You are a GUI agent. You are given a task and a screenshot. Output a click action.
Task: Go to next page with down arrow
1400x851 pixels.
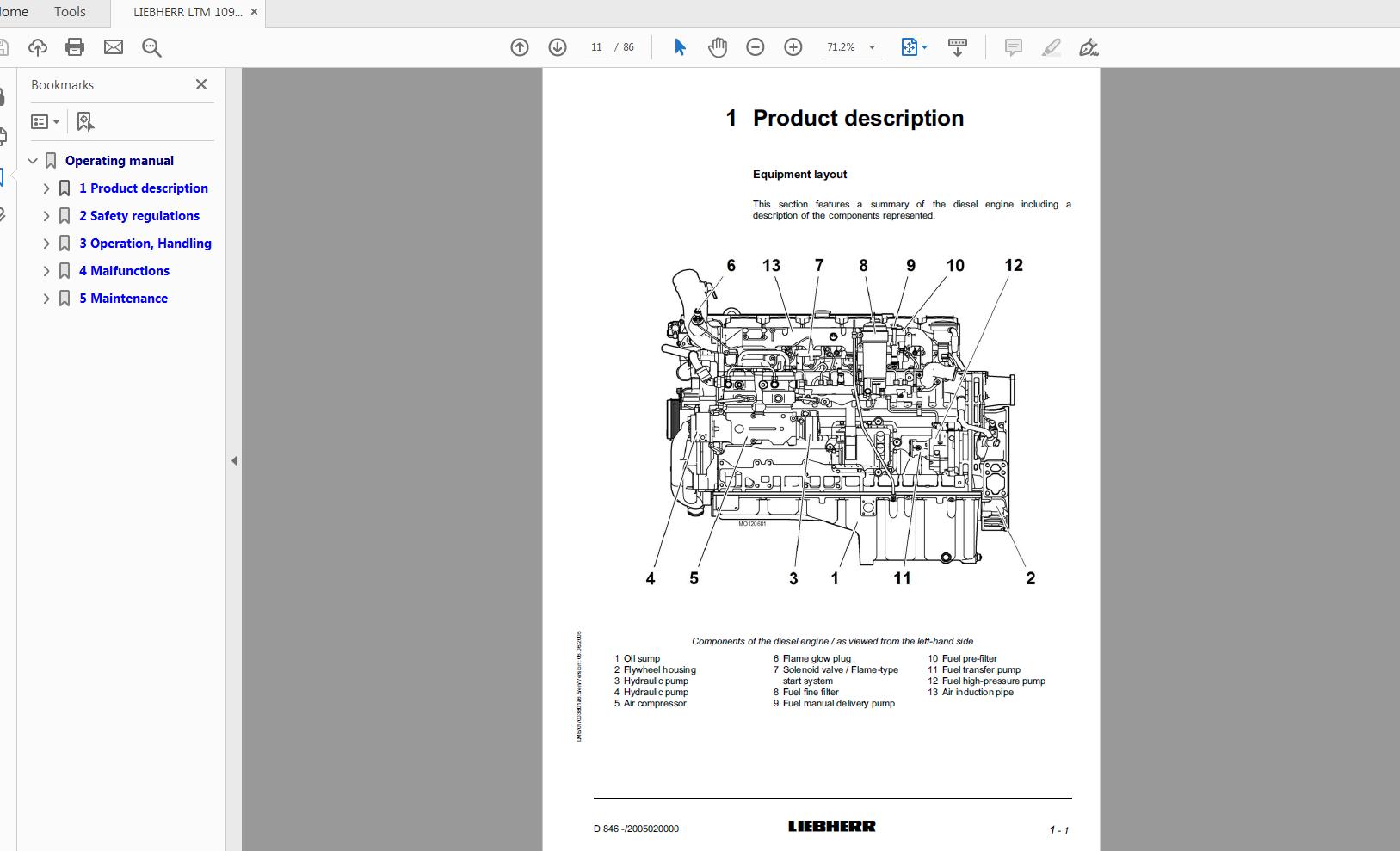[558, 47]
